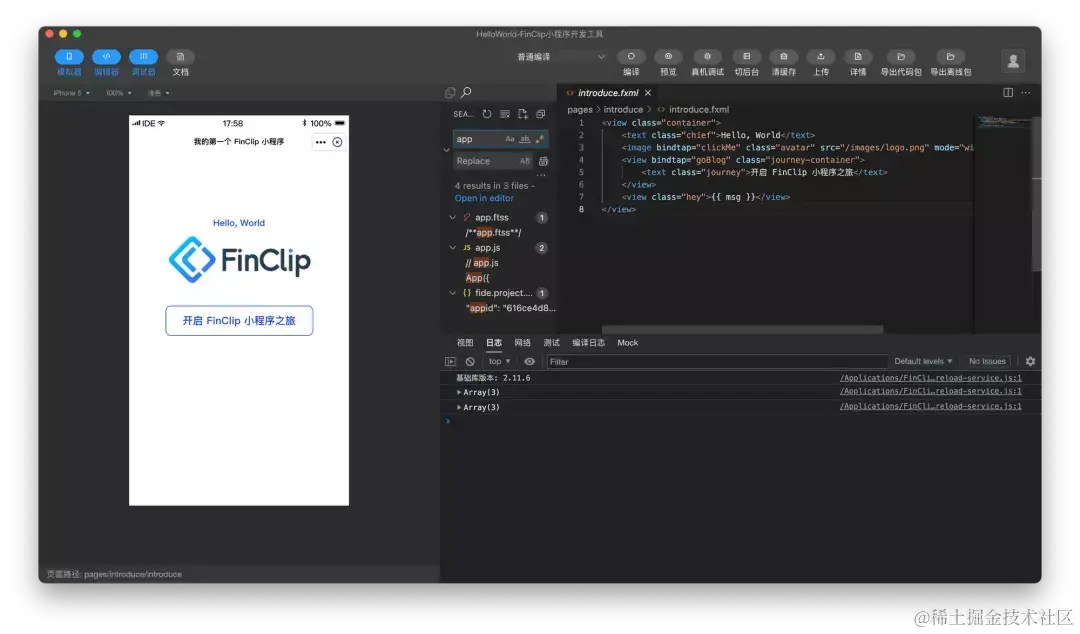Toggle the 编辑器 editor panel button
The height and width of the screenshot is (634, 1080).
pyautogui.click(x=106, y=57)
